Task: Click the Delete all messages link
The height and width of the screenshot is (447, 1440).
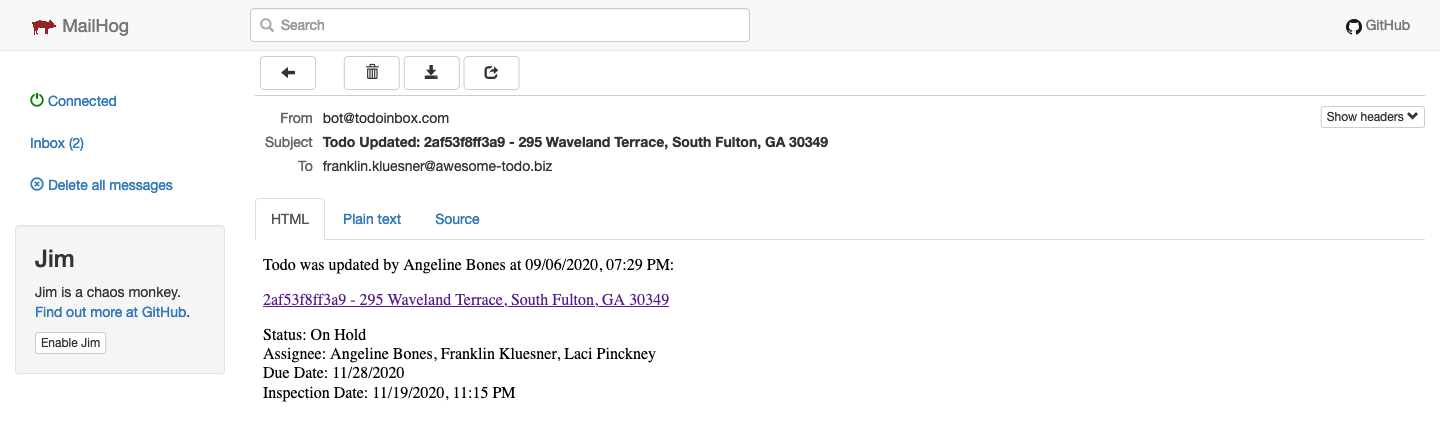Action: 110,185
